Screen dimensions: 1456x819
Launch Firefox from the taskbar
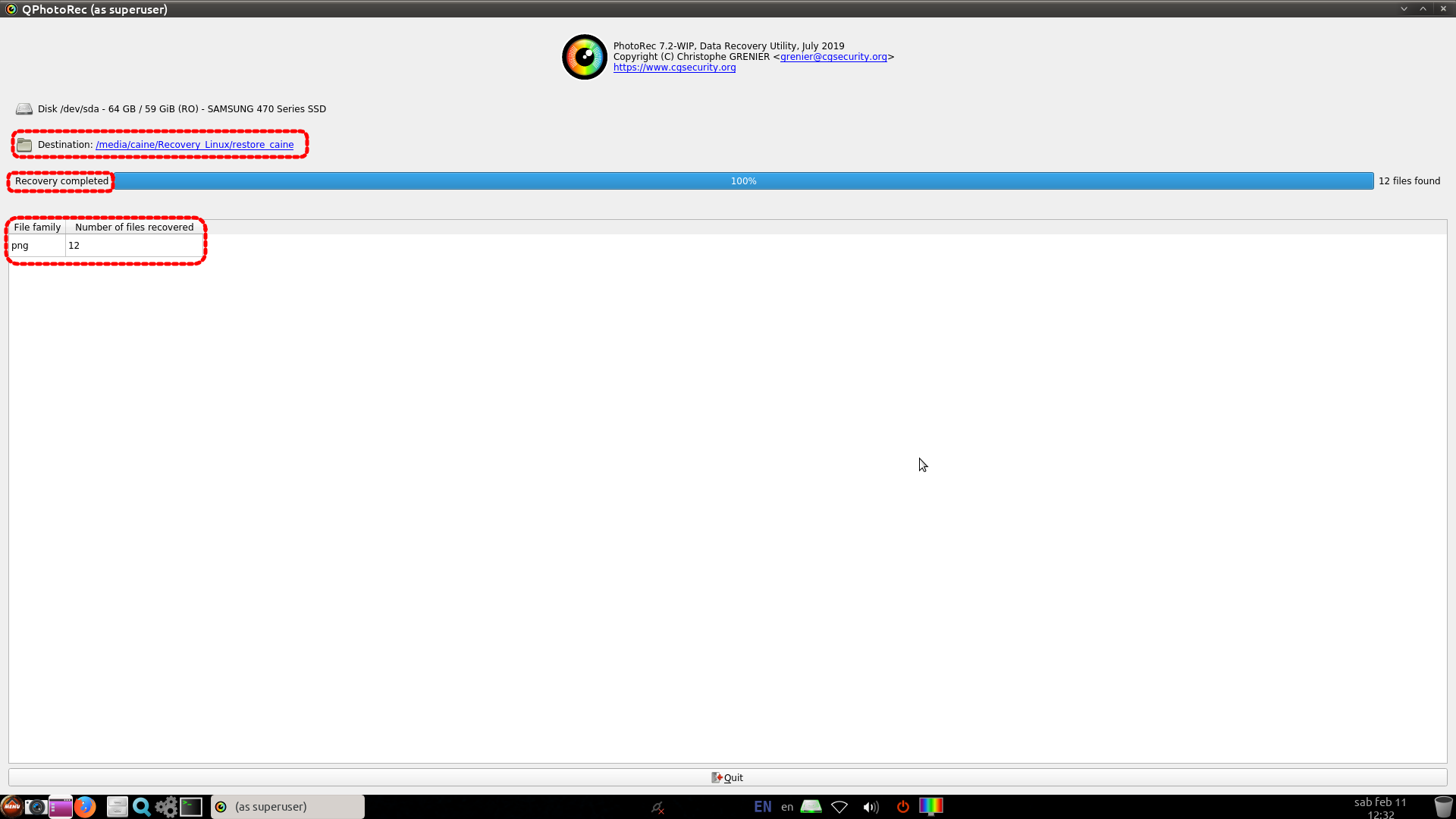click(x=85, y=806)
